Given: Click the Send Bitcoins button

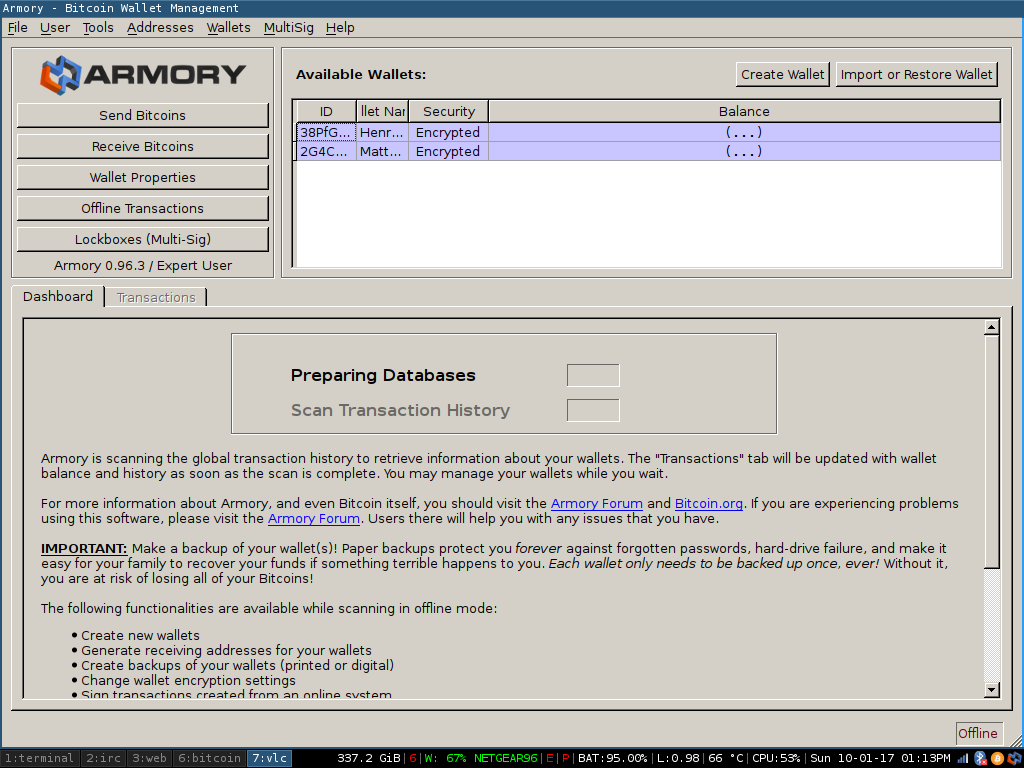Looking at the screenshot, I should click(142, 116).
